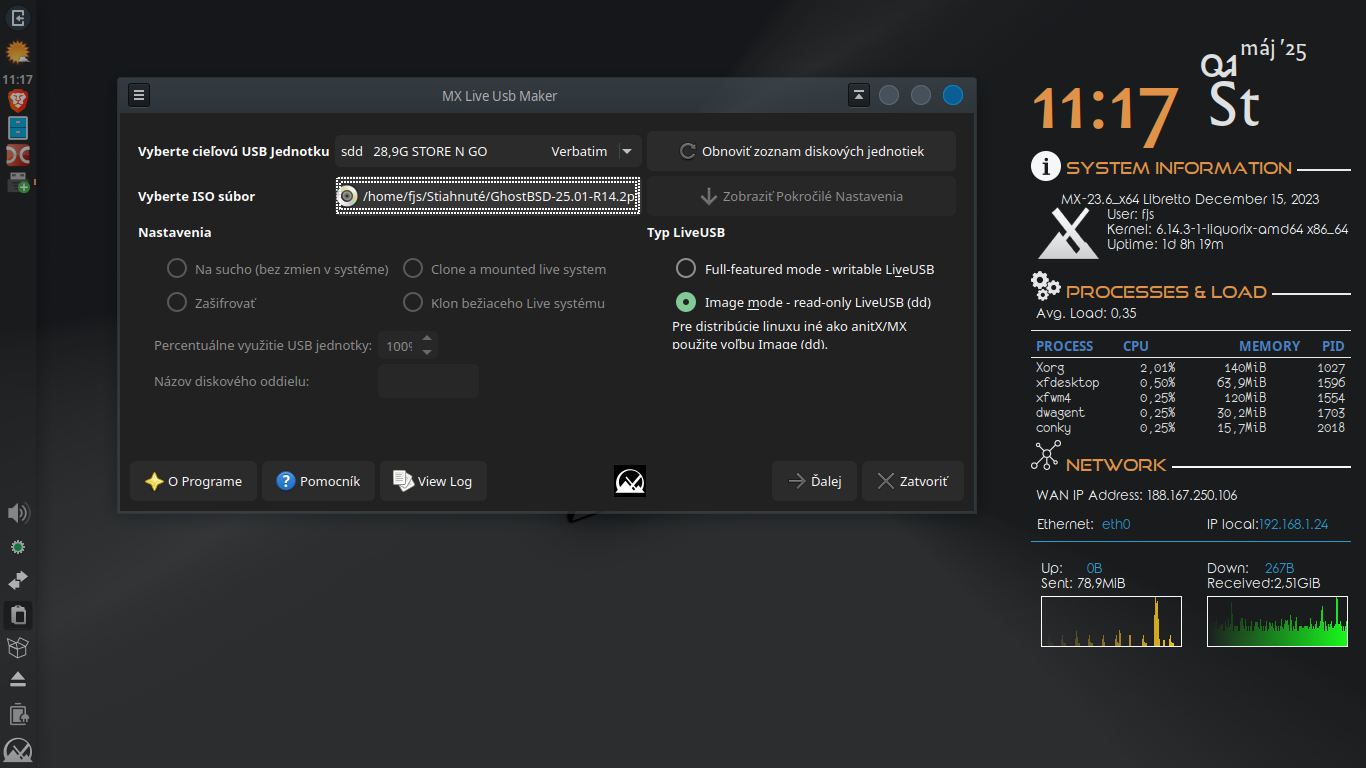Click the NETWORK nodes icon in Conky

[x=1045, y=457]
